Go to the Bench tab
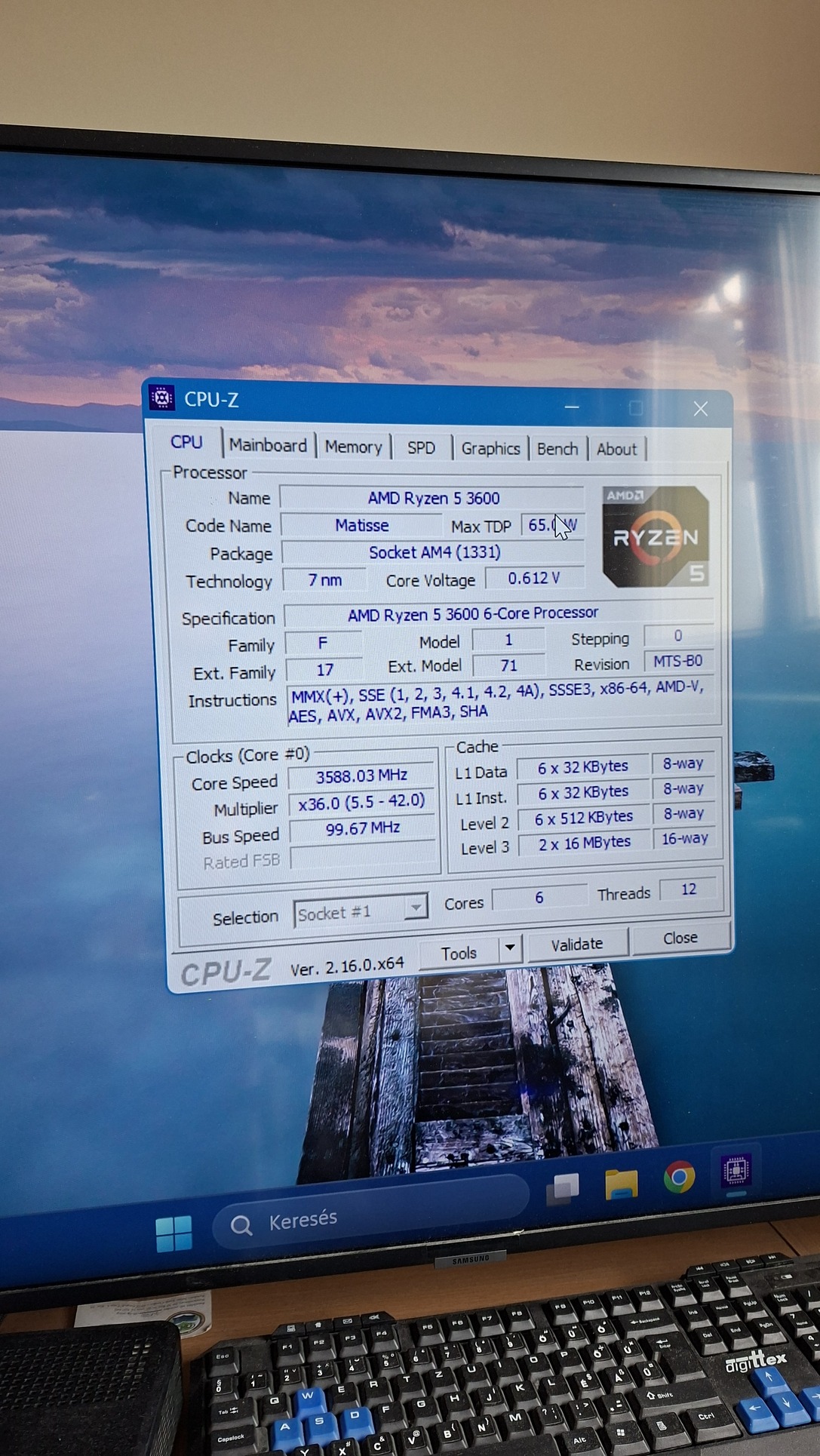This screenshot has height=1456, width=820. [557, 449]
